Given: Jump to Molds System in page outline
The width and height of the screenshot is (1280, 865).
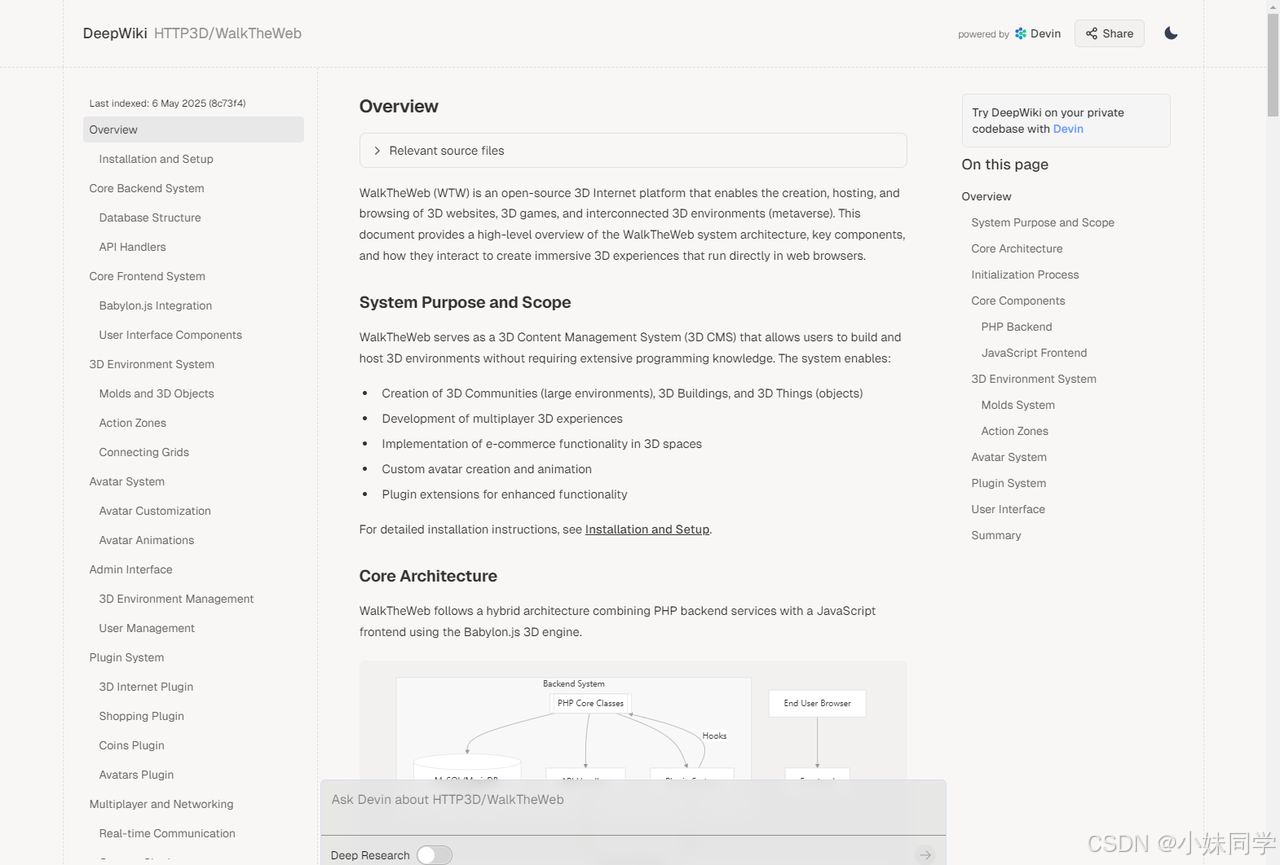Looking at the screenshot, I should point(1017,405).
